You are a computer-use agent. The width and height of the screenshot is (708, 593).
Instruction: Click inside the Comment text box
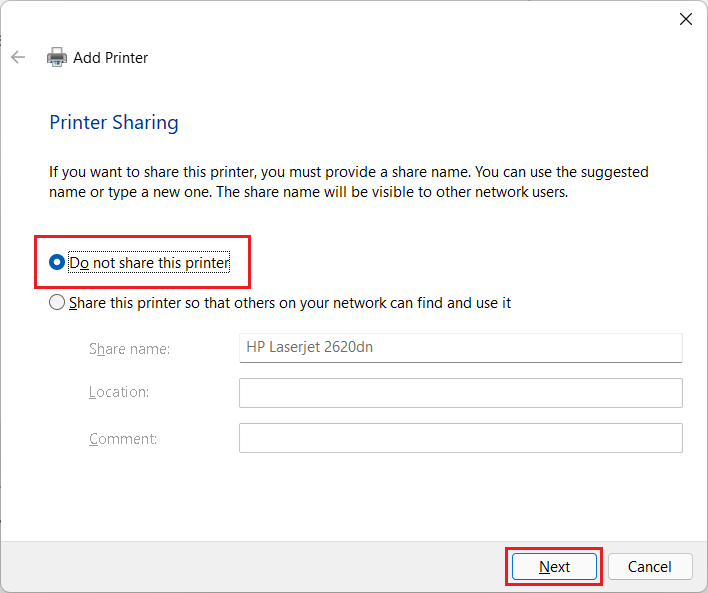(460, 438)
